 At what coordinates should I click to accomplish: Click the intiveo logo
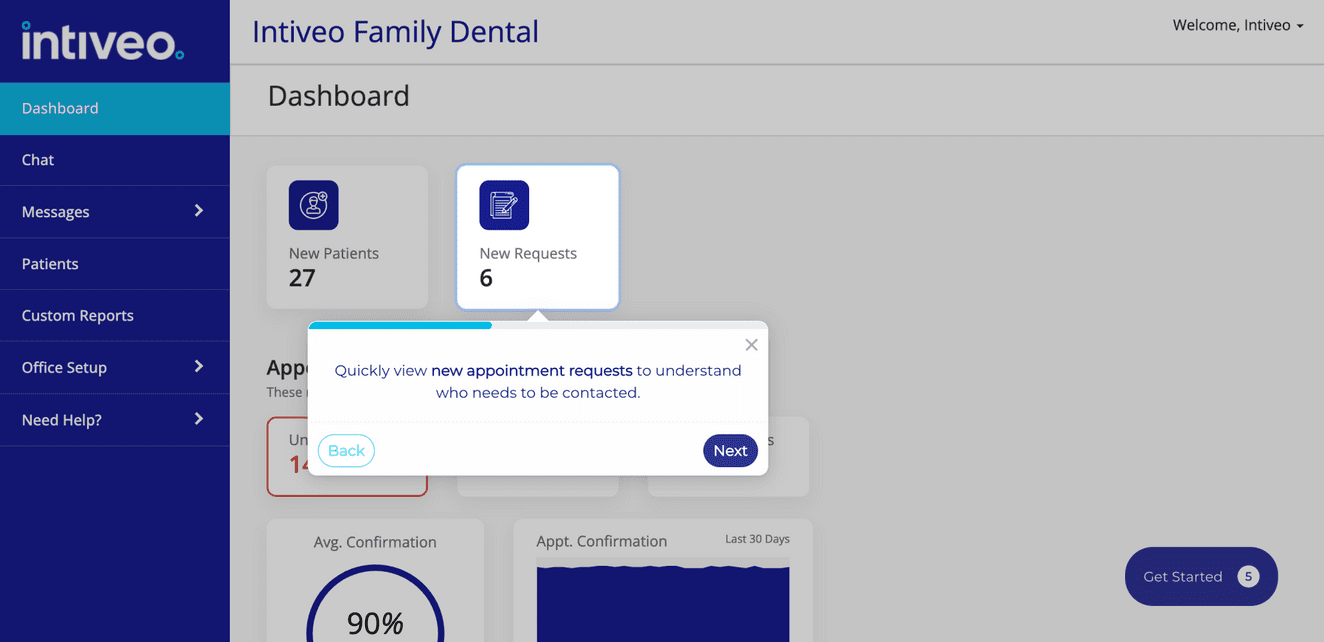pos(103,41)
